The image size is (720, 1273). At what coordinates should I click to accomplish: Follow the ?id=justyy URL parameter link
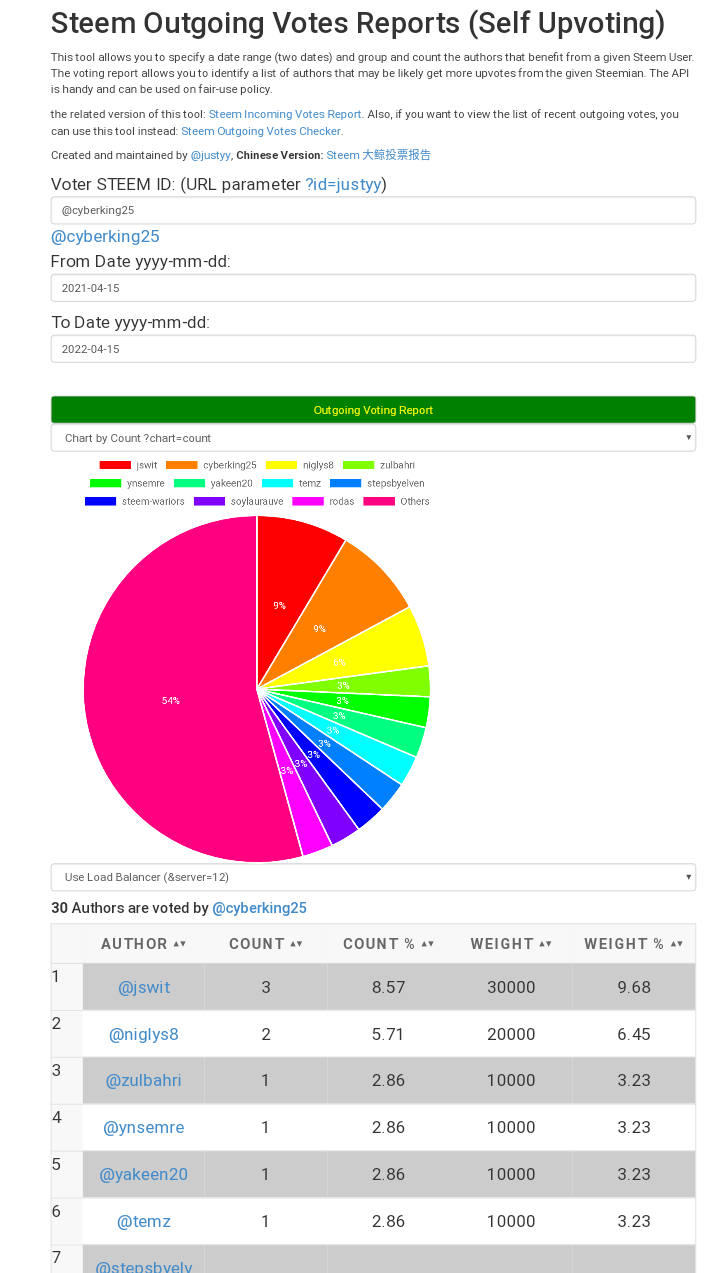tap(343, 184)
